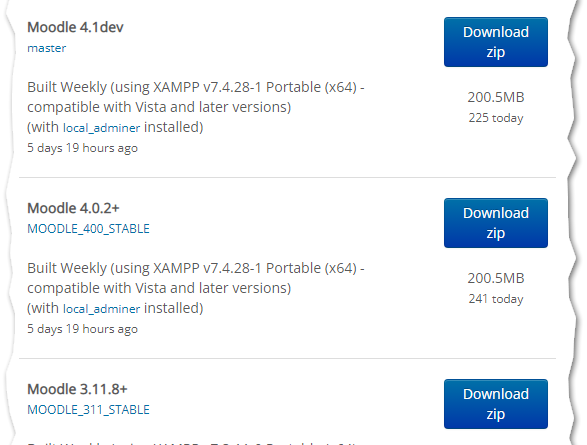Click the cut-off description under Moodle 3.11.8+

193,443
